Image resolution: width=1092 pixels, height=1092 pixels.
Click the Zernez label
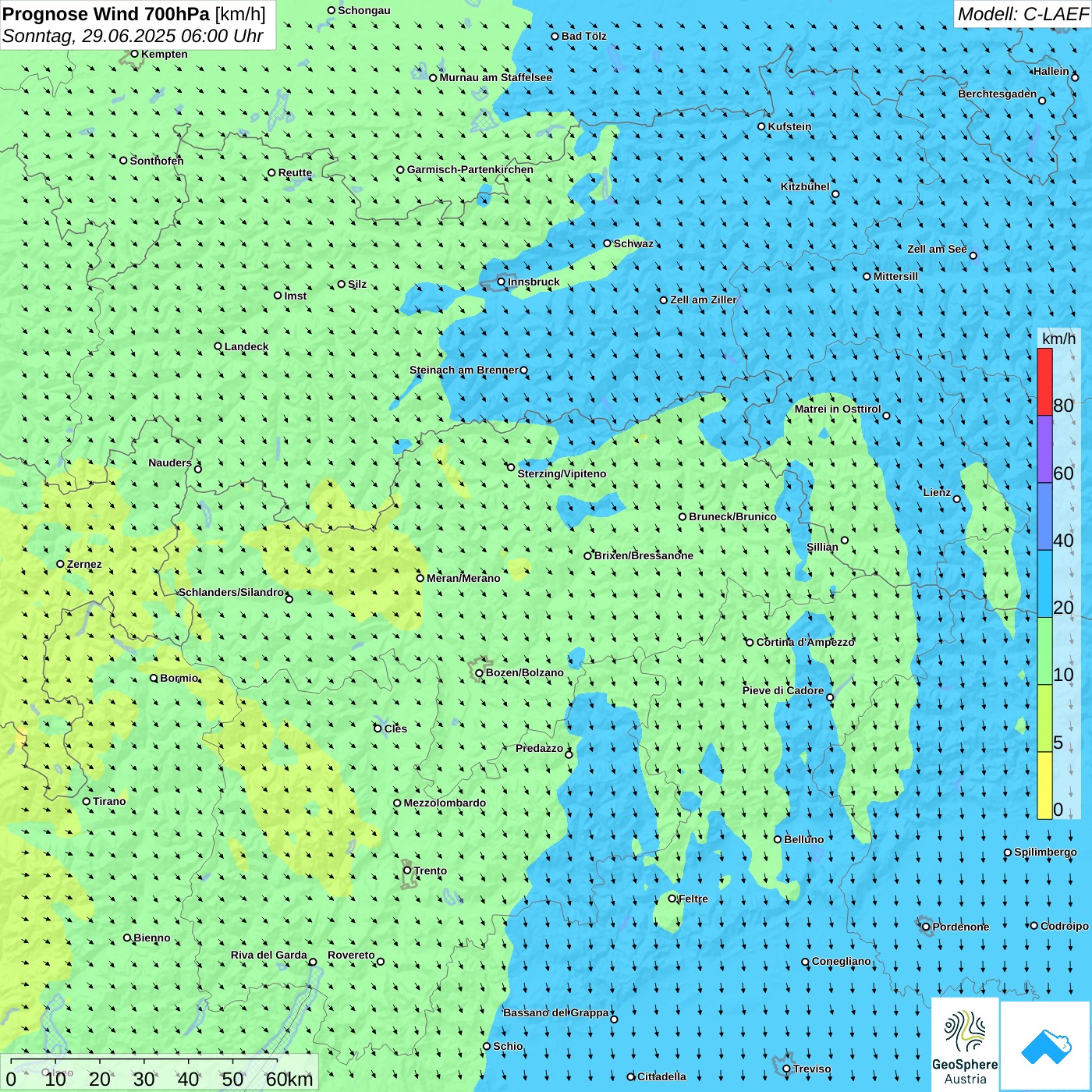[x=84, y=564]
